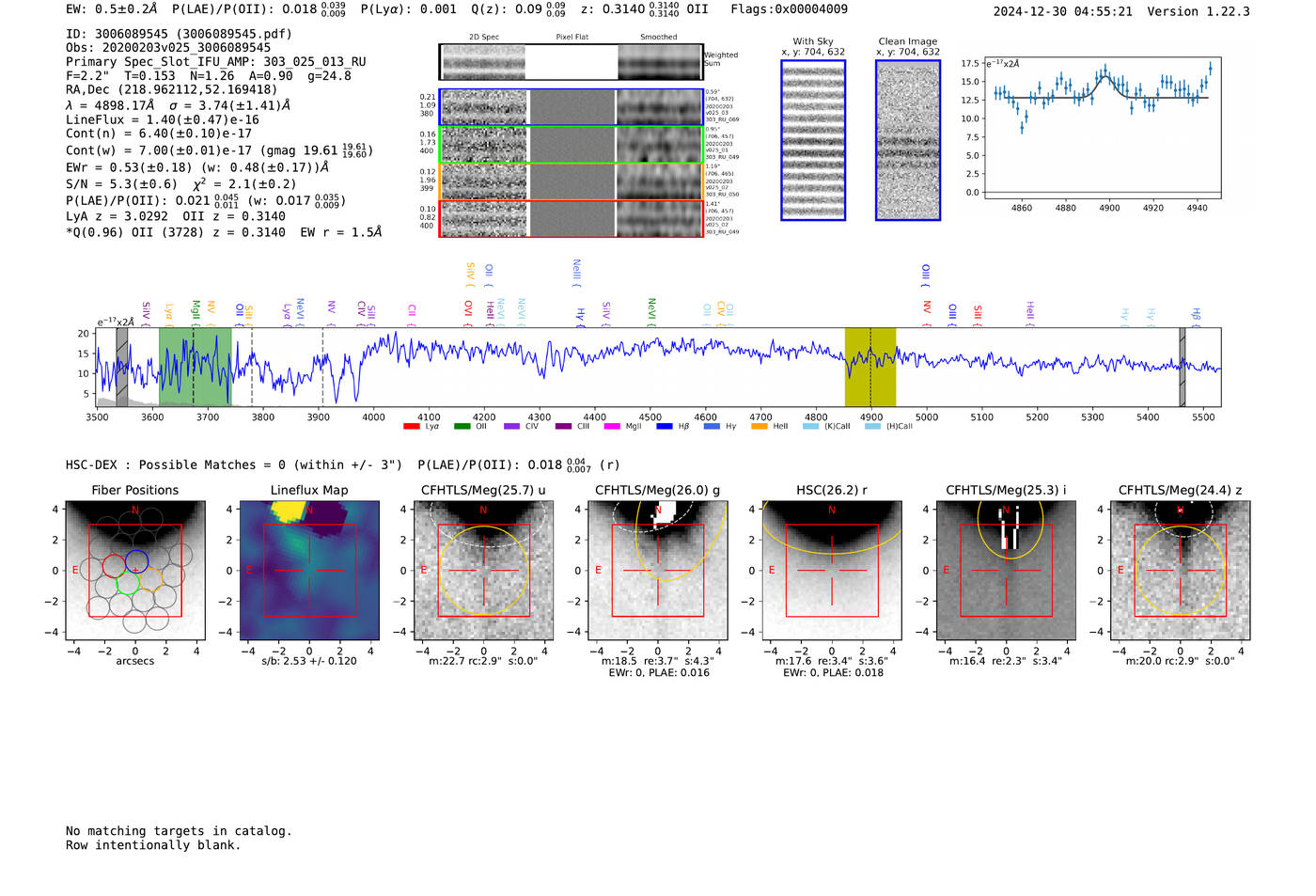
Task: Open the CFHTLS/Meg(25.7) u image
Action: [483, 571]
